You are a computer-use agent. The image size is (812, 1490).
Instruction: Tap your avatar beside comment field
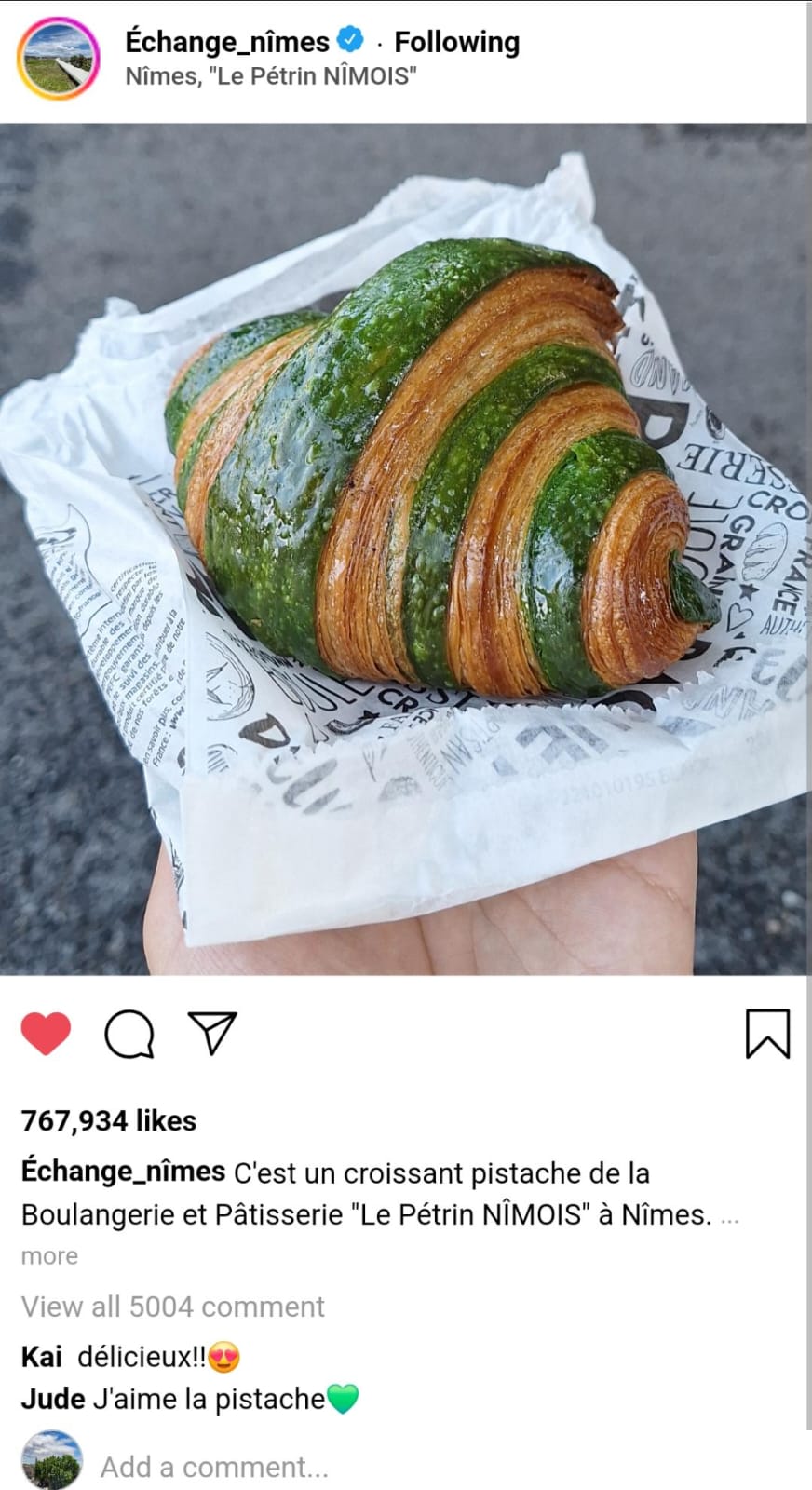[51, 1460]
